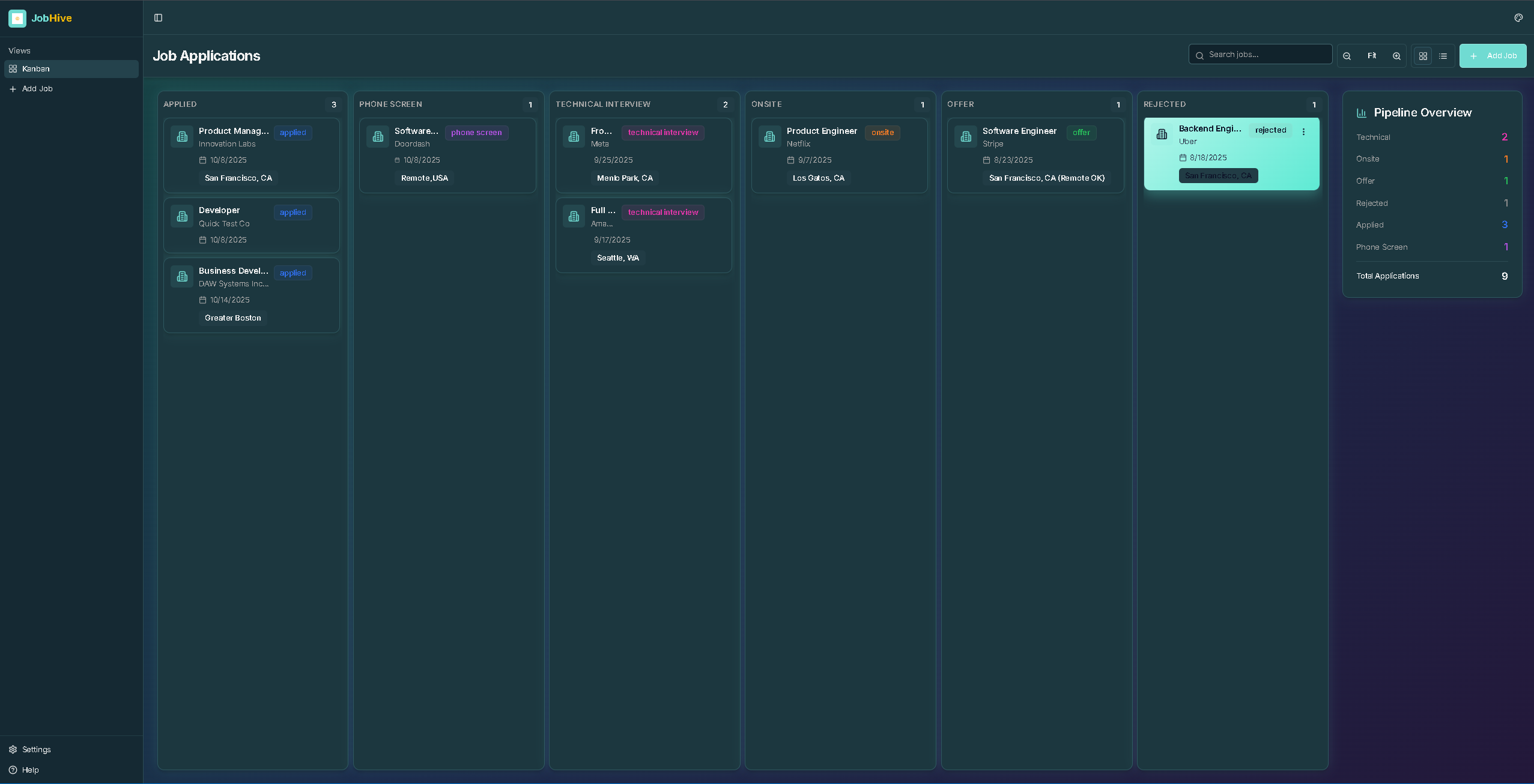Select Kanban under Views in the sidebar
The image size is (1534, 784).
click(x=34, y=68)
